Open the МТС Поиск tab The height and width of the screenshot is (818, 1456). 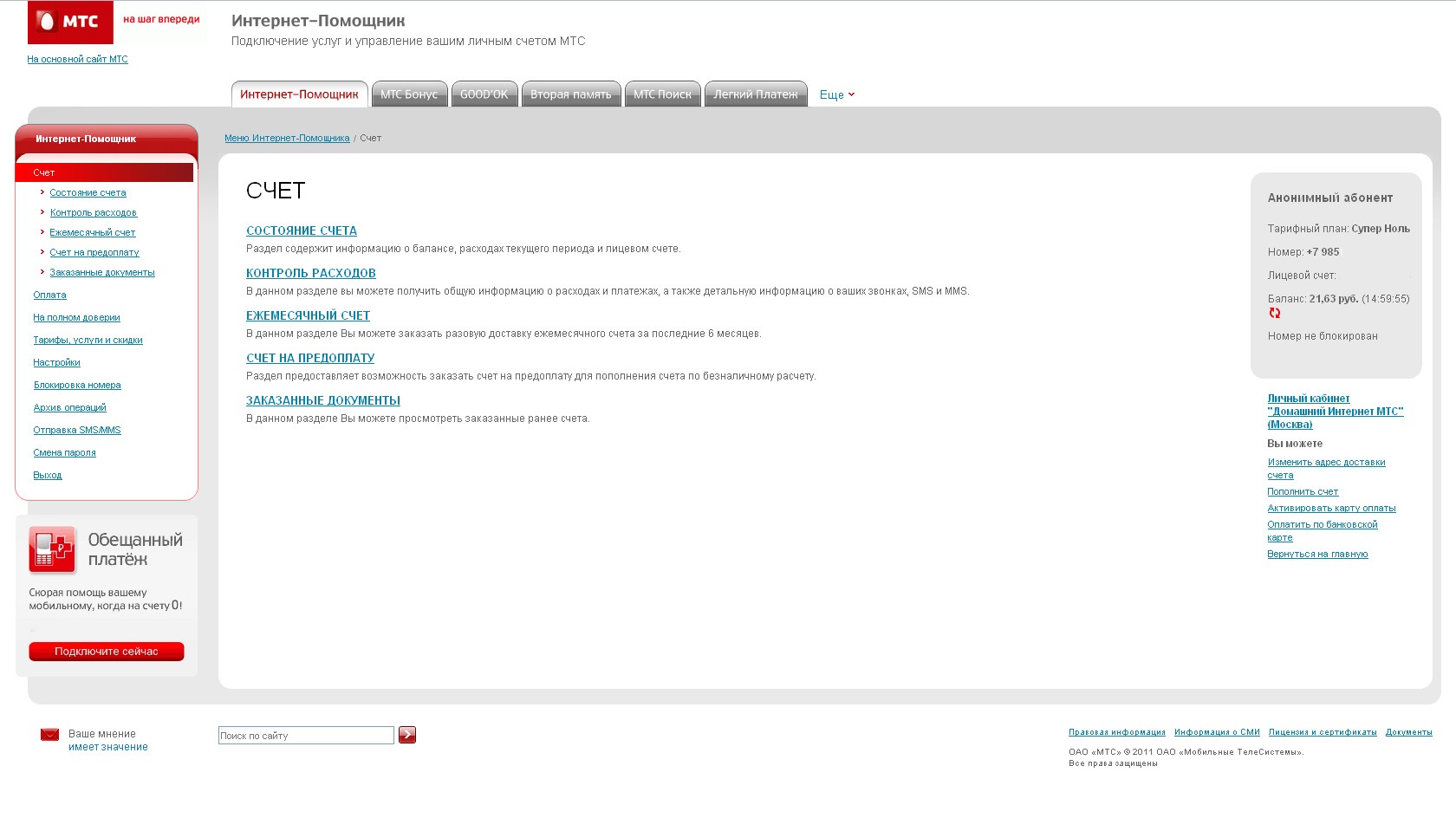click(663, 94)
